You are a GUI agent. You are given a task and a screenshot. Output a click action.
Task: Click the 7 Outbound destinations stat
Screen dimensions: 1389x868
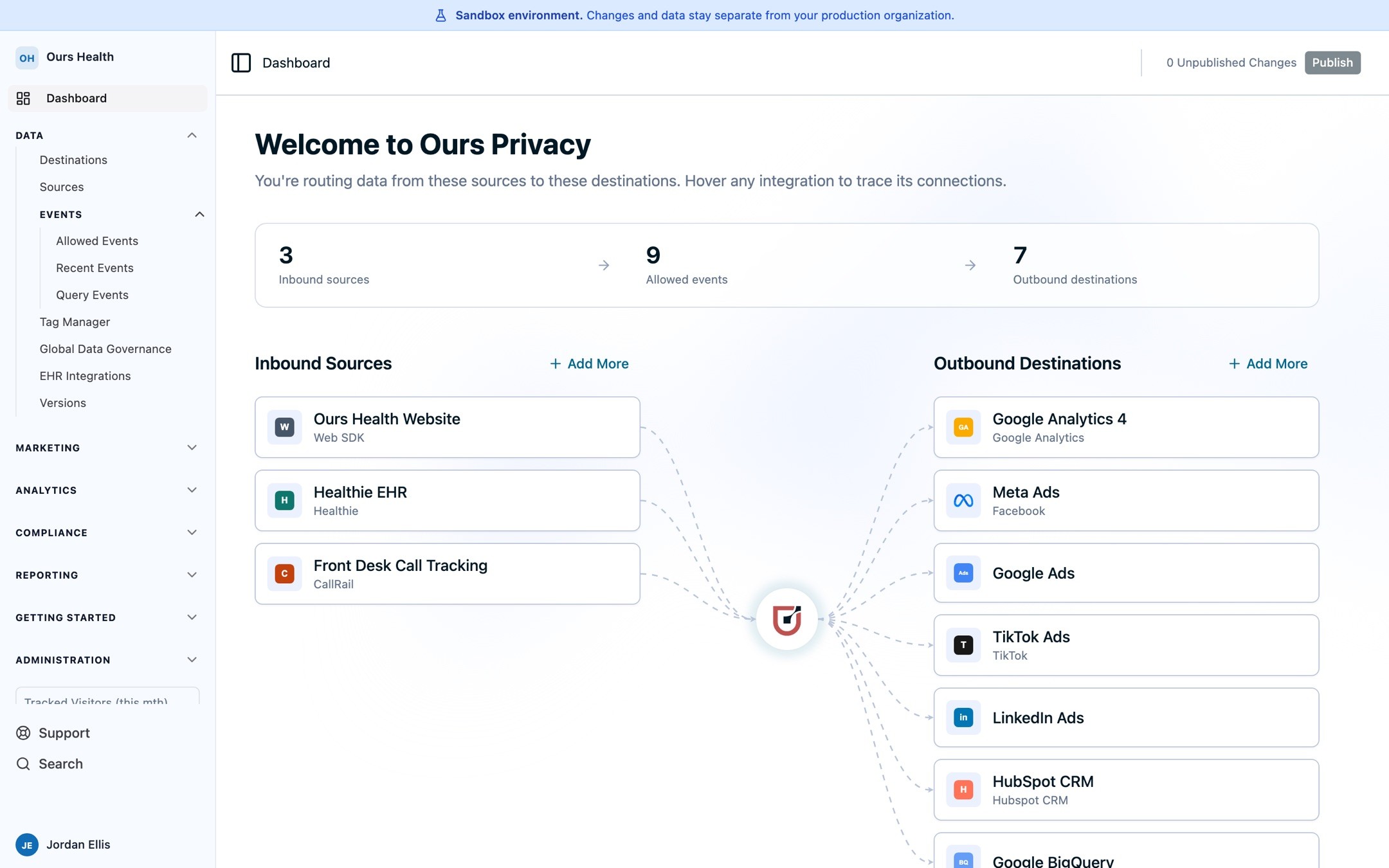point(1075,265)
